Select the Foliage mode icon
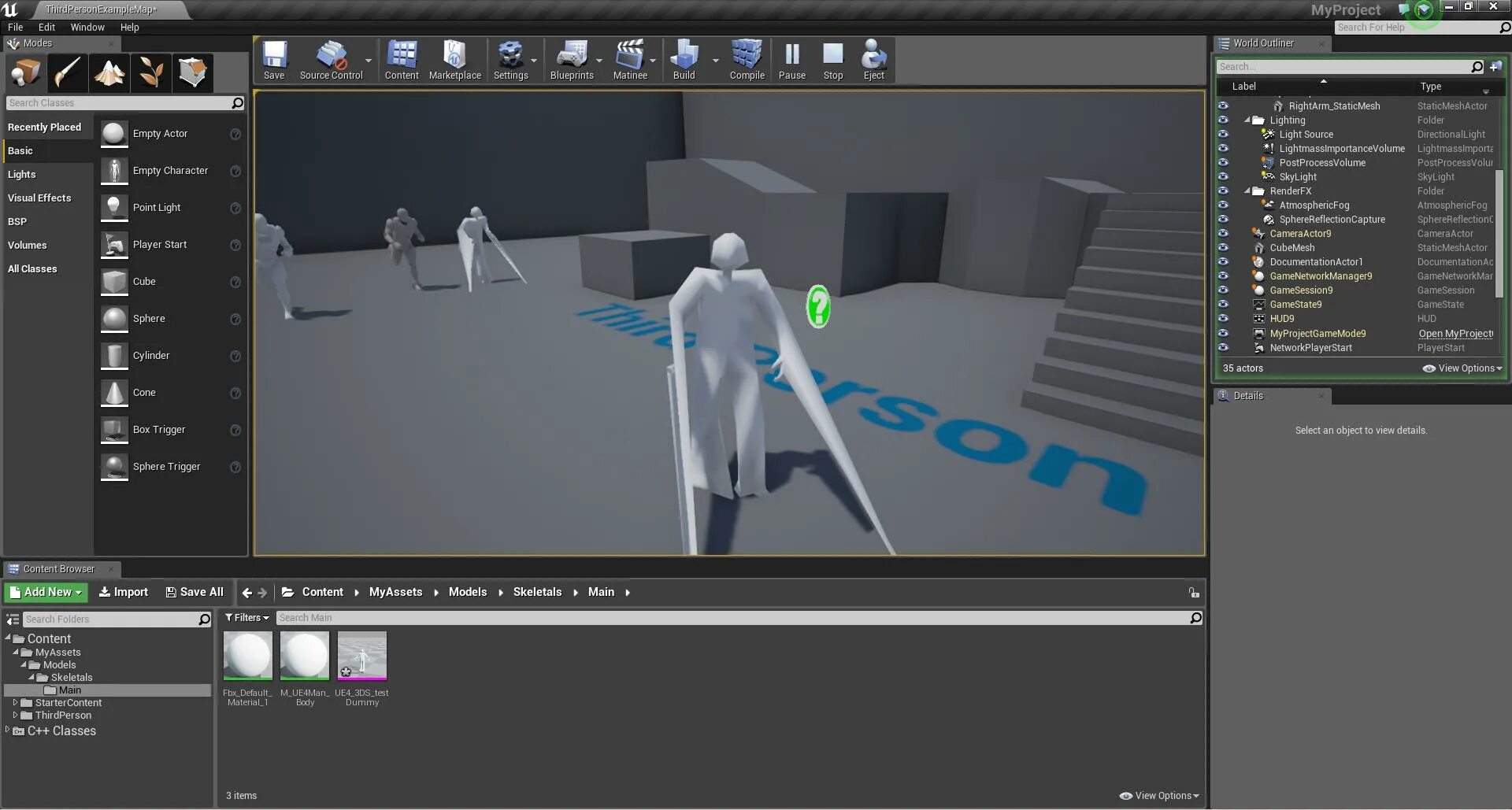1512x810 pixels. tap(150, 73)
